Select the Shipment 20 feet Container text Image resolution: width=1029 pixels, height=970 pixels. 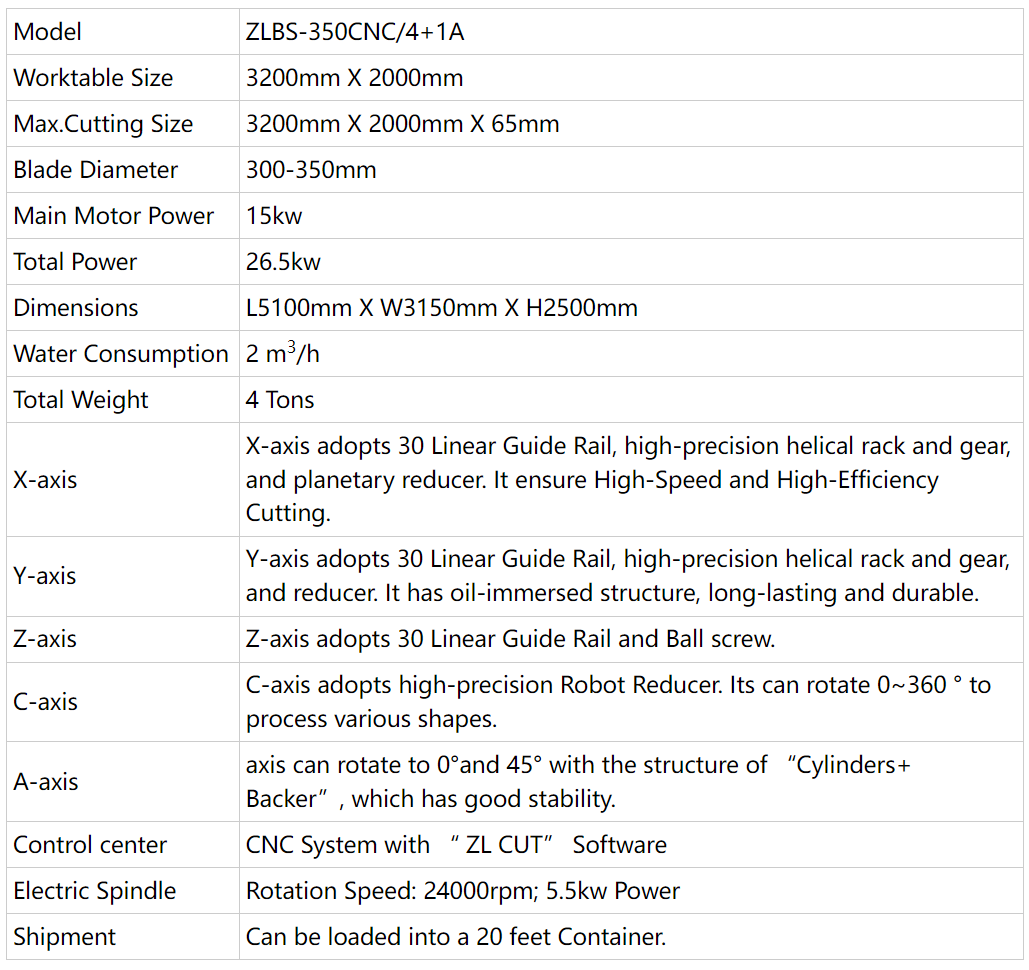click(x=456, y=937)
